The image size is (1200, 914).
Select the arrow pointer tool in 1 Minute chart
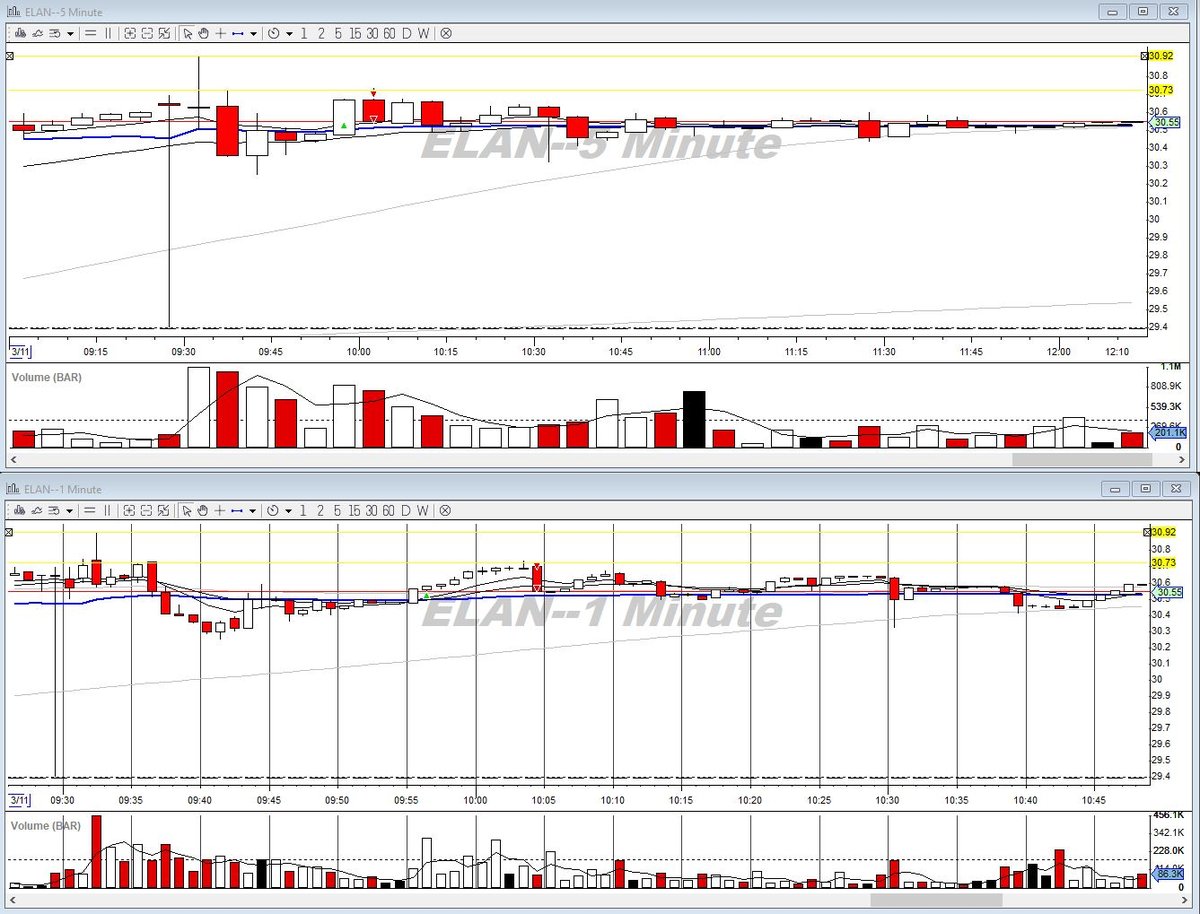[187, 510]
